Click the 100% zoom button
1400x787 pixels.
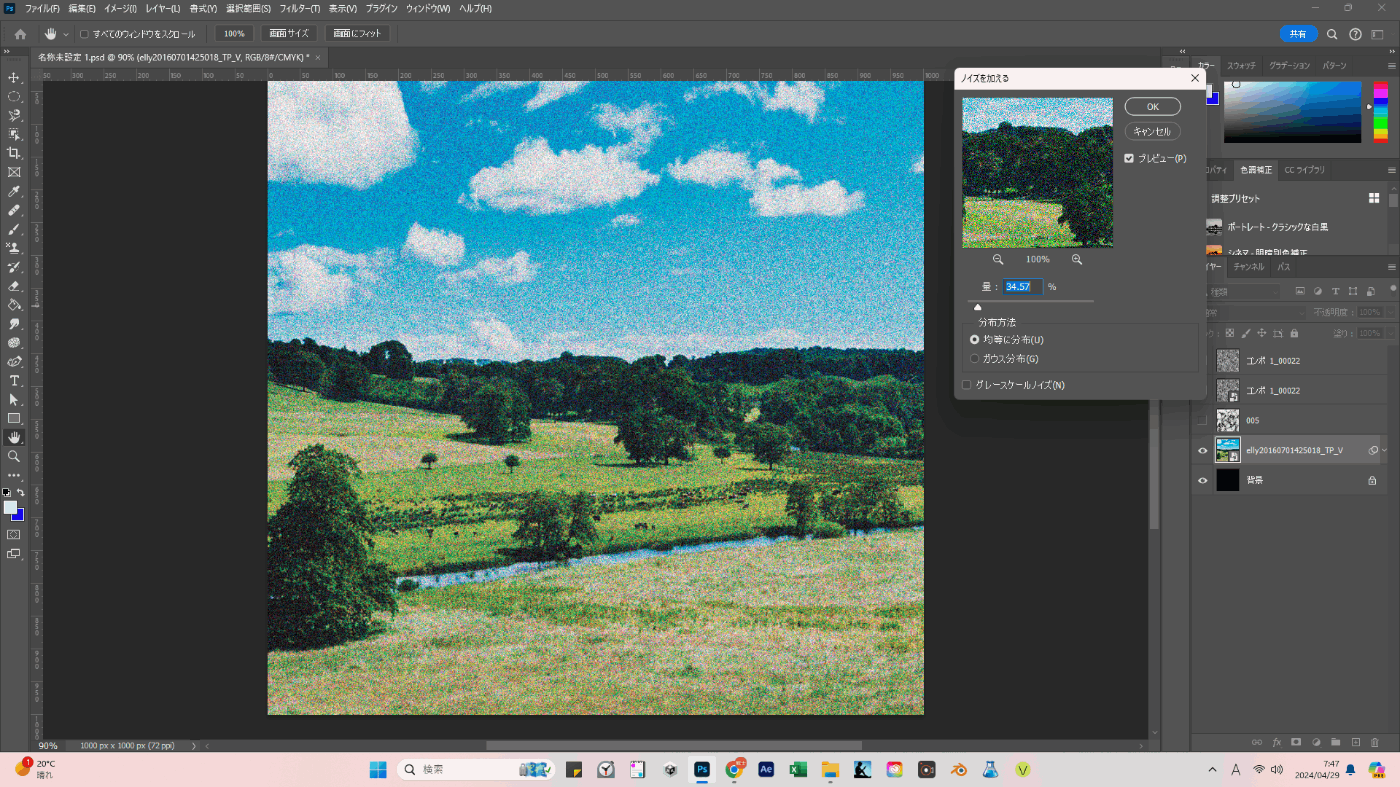click(x=234, y=34)
